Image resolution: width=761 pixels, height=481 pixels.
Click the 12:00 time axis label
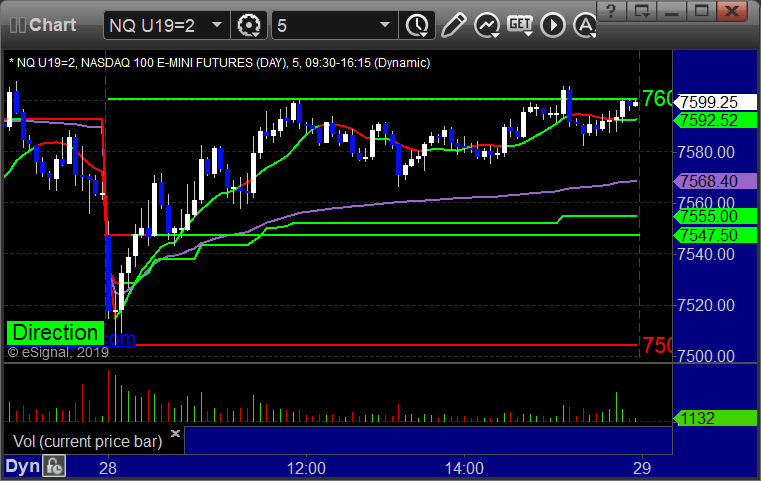pos(306,468)
